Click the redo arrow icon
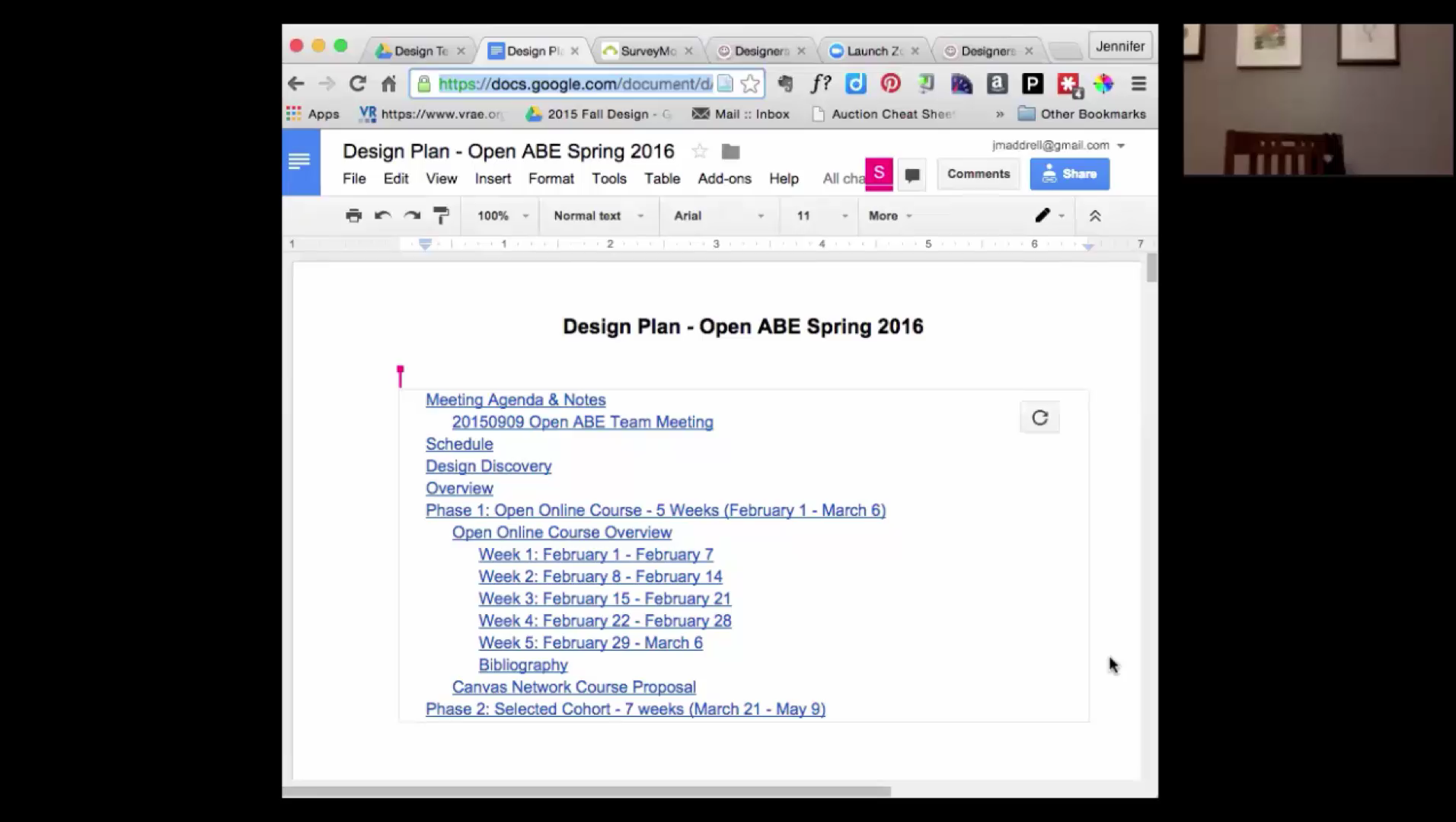 point(412,216)
